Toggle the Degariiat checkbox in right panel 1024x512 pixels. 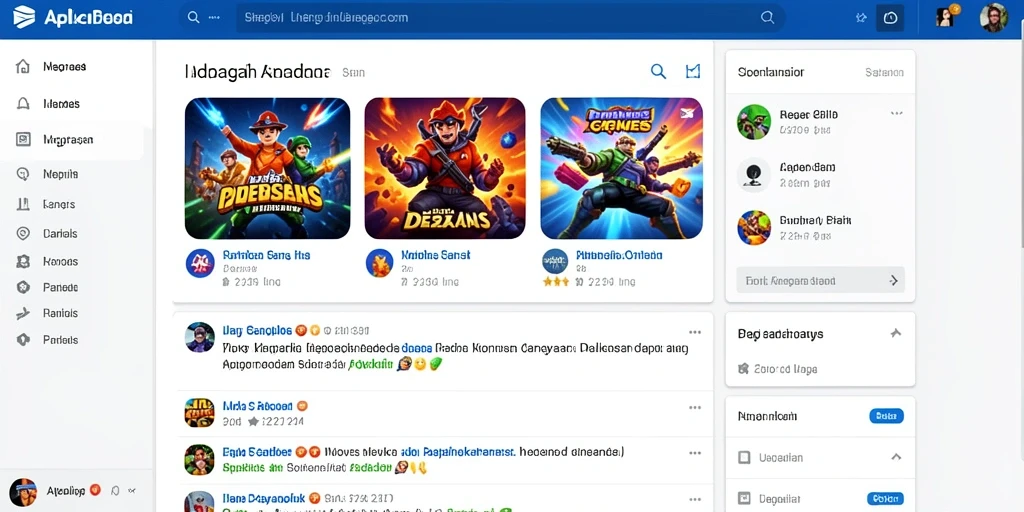(744, 499)
